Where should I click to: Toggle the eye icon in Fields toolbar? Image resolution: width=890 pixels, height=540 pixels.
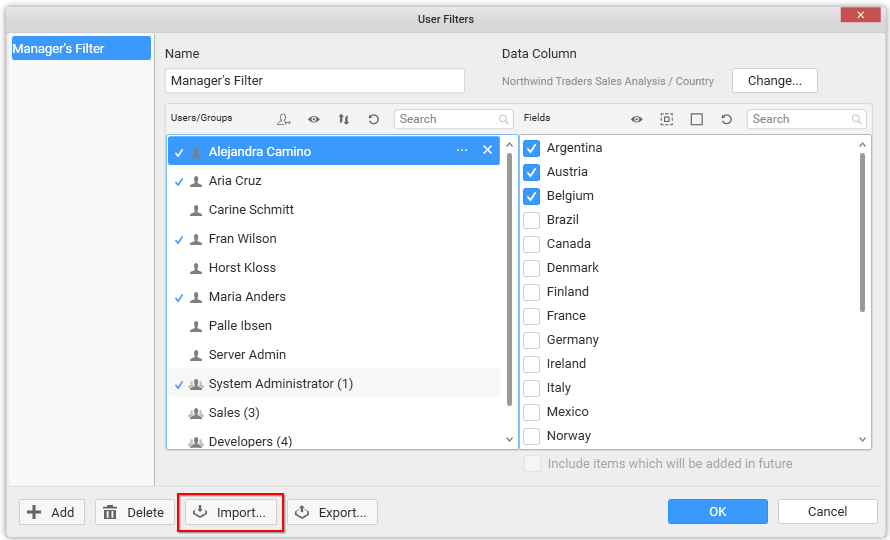(637, 119)
